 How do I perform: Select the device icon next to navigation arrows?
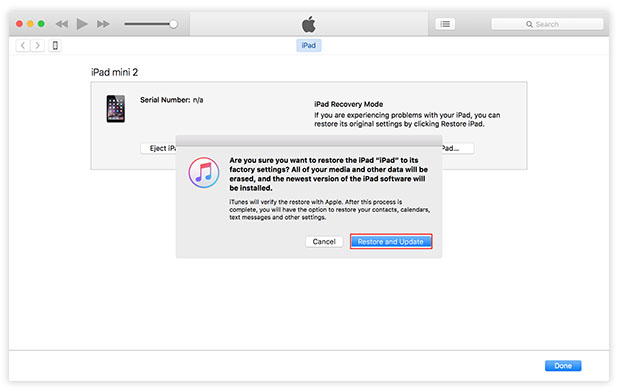pyautogui.click(x=55, y=46)
